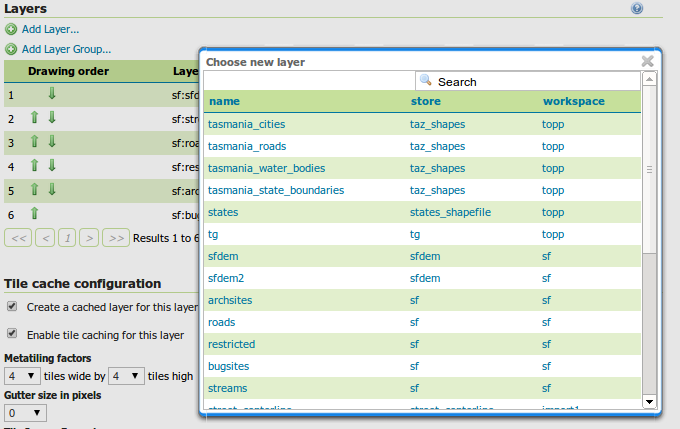Sort layer list by name column
Image resolution: width=680 pixels, height=429 pixels.
(x=224, y=102)
